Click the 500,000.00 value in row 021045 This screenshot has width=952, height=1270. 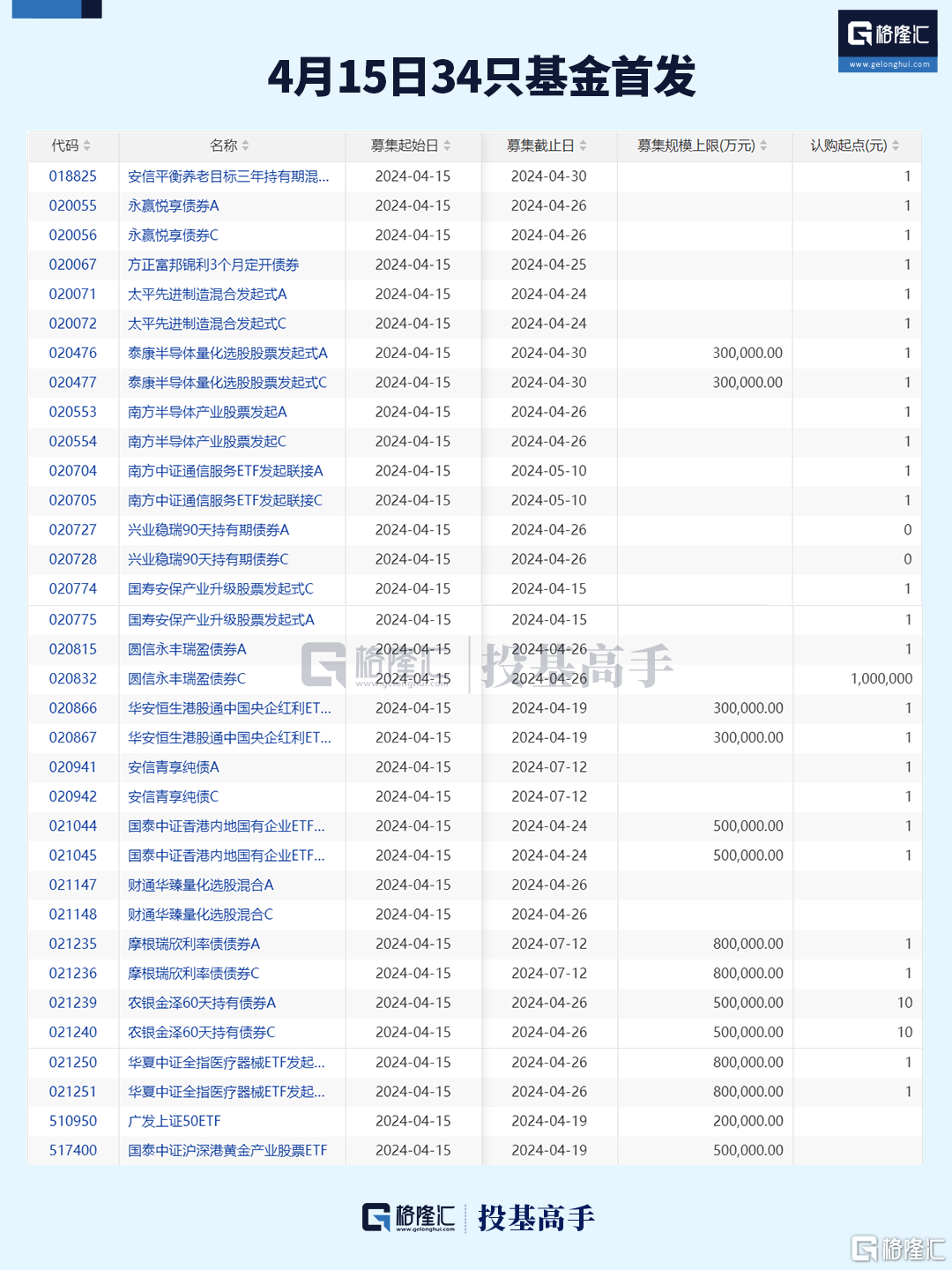pos(748,855)
